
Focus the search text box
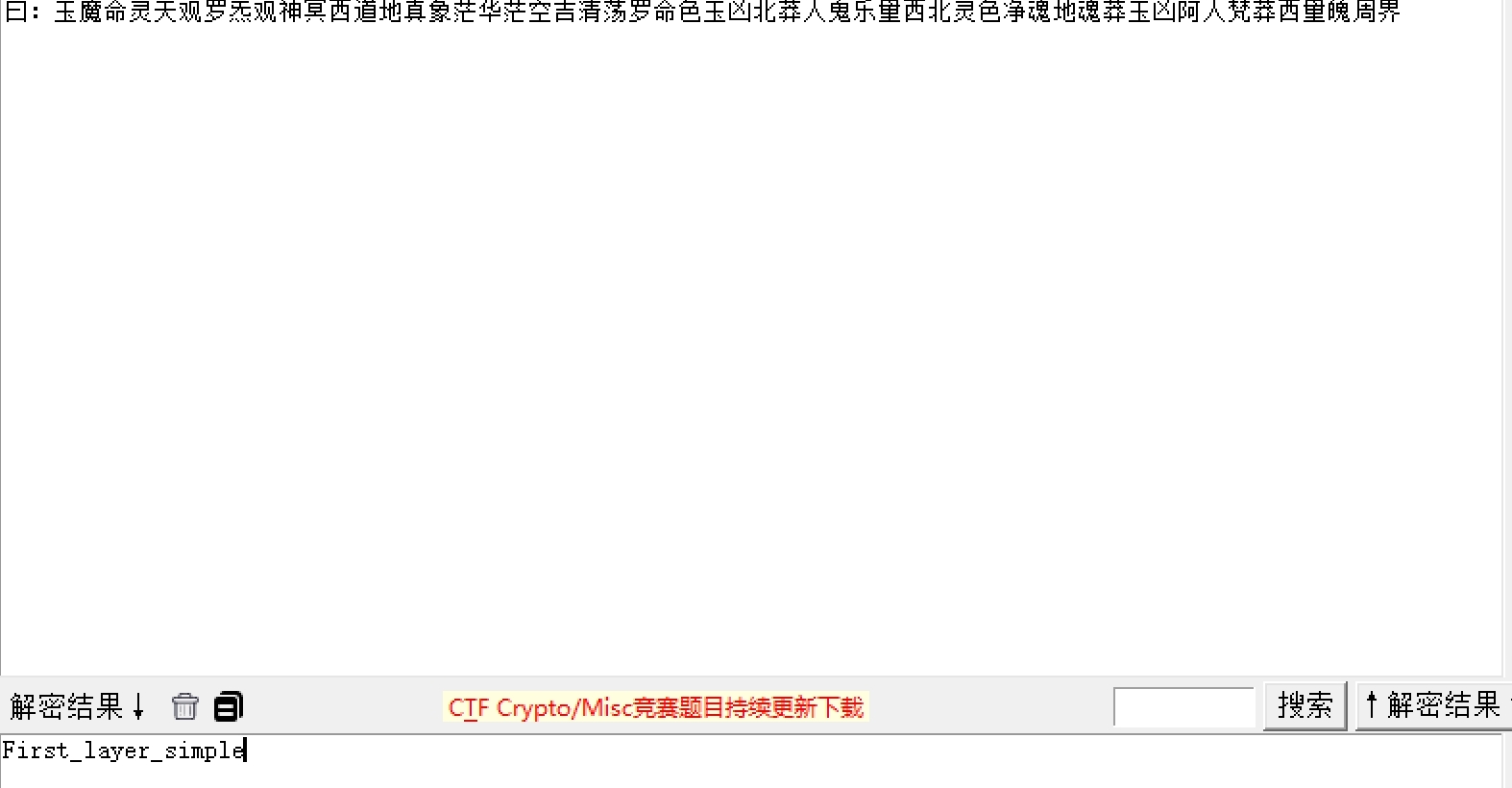[1183, 707]
